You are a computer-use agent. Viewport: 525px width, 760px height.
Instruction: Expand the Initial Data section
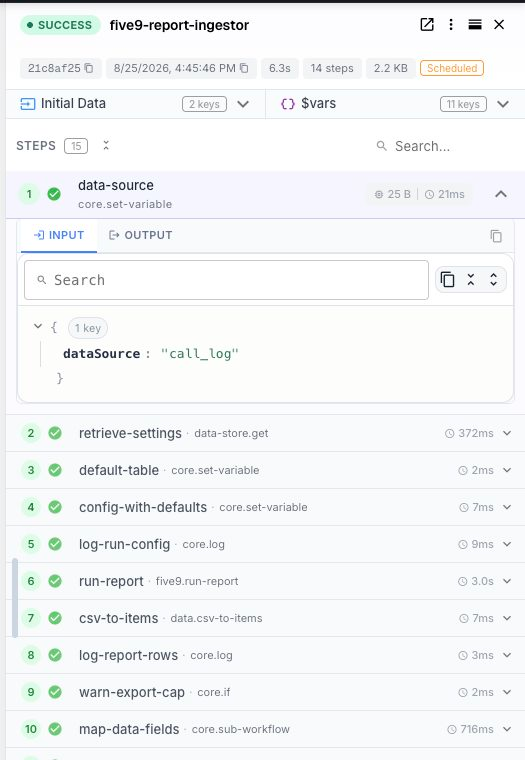point(243,104)
